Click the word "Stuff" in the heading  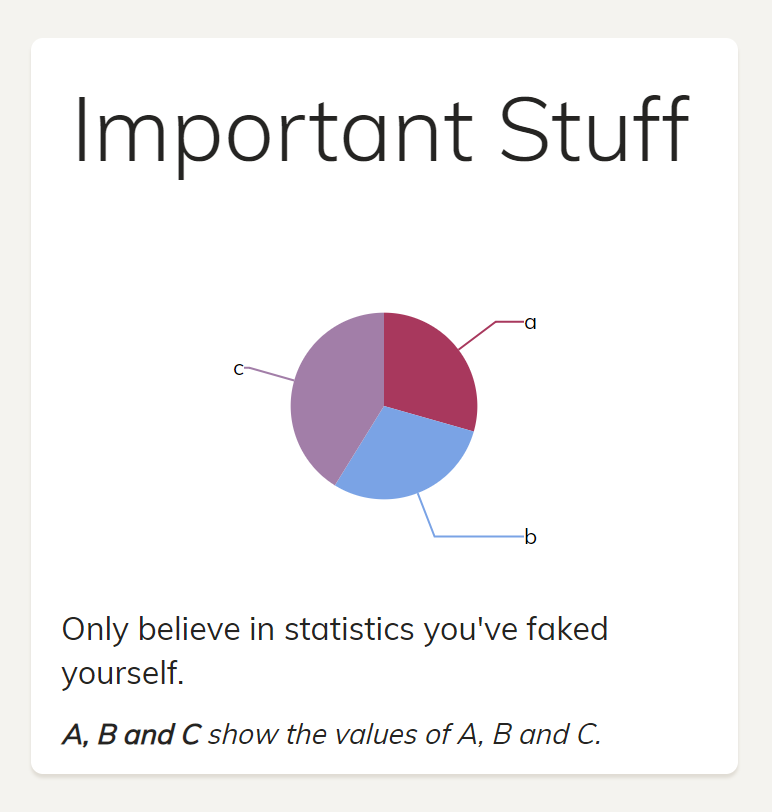(594, 129)
